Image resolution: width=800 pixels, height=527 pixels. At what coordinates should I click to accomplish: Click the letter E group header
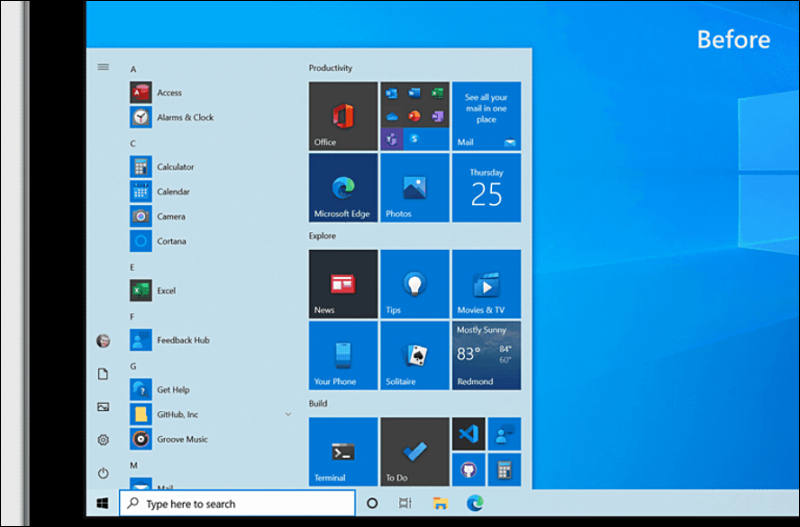point(132,267)
